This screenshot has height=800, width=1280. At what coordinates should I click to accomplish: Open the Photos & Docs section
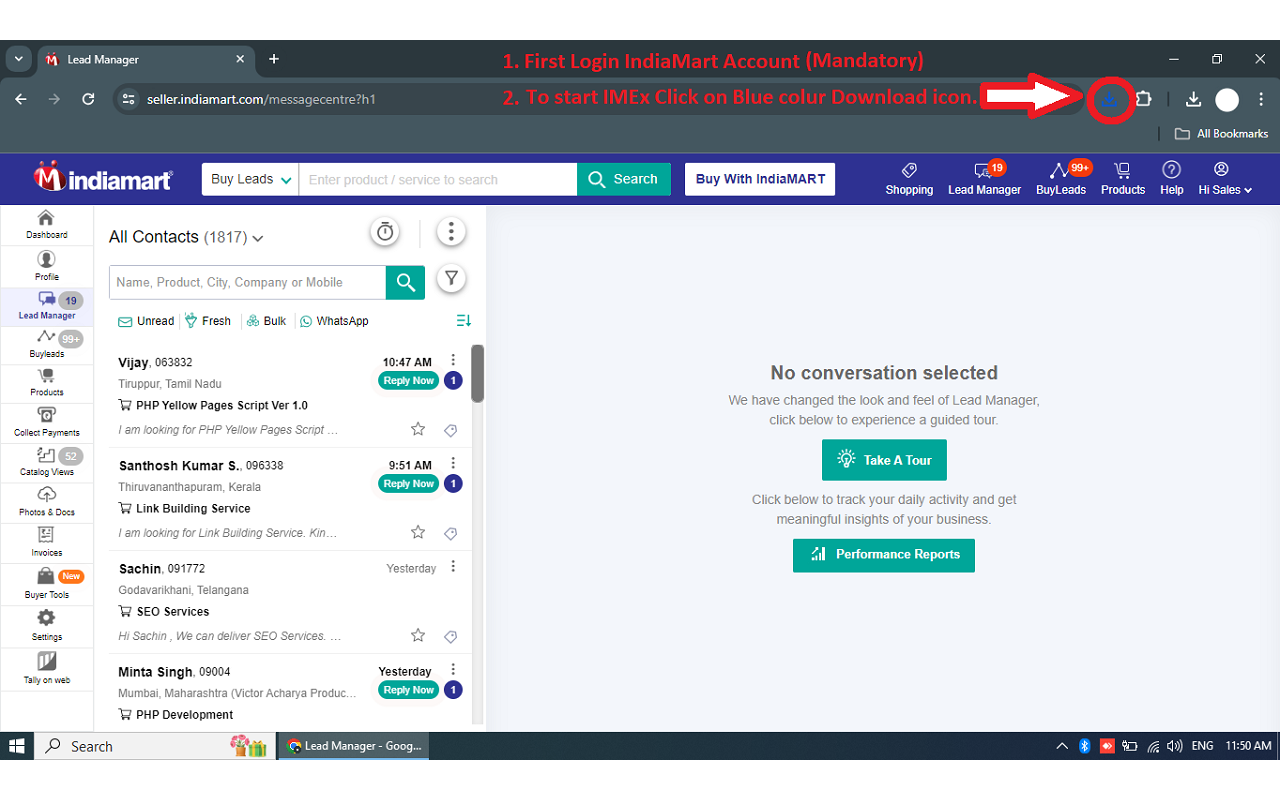(46, 502)
